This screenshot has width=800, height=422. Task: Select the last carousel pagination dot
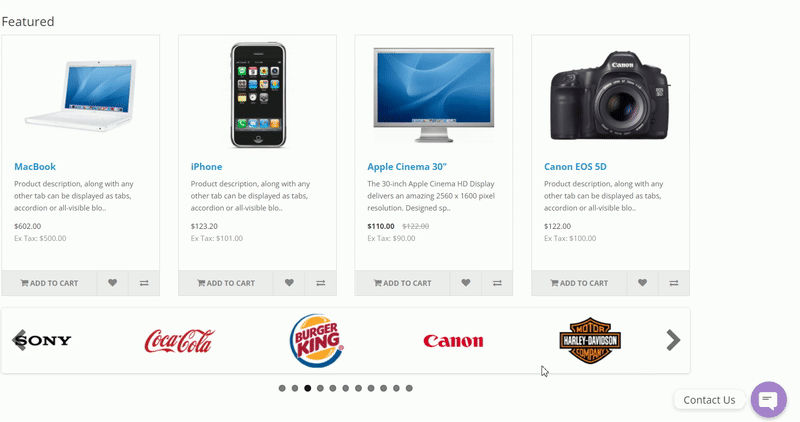coord(409,388)
